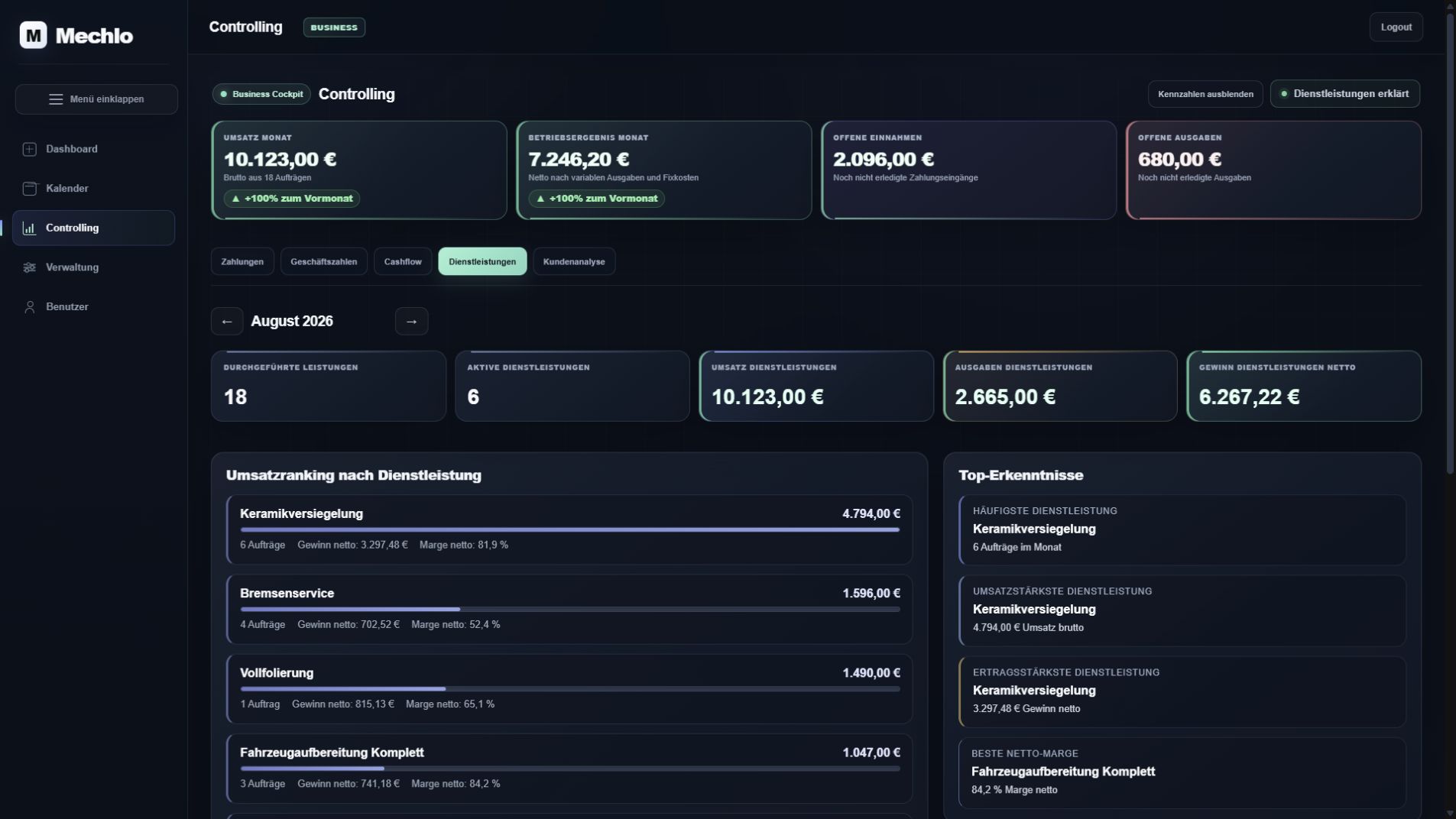This screenshot has width=1456, height=819.
Task: Open the Verwaltung section
Action: (93, 267)
